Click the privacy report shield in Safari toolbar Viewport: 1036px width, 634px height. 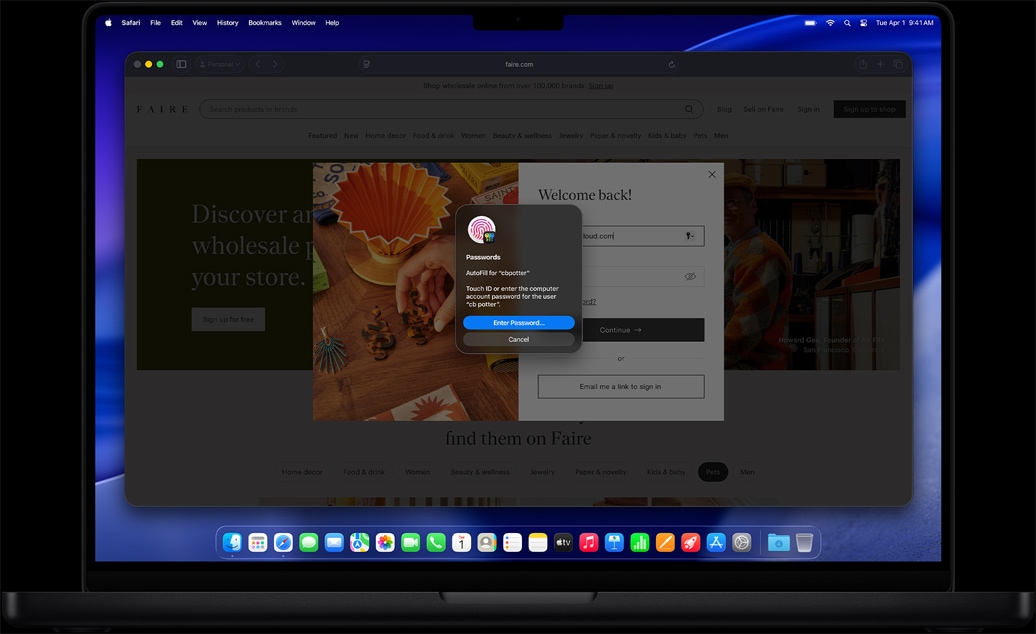pyautogui.click(x=366, y=63)
